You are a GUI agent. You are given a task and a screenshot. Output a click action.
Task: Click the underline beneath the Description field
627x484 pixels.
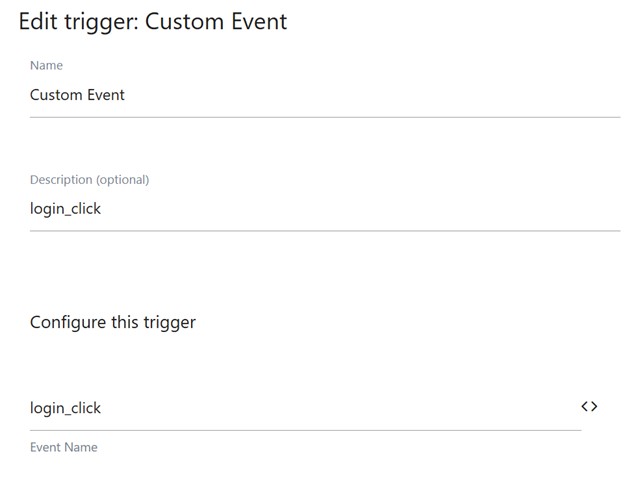(x=324, y=231)
